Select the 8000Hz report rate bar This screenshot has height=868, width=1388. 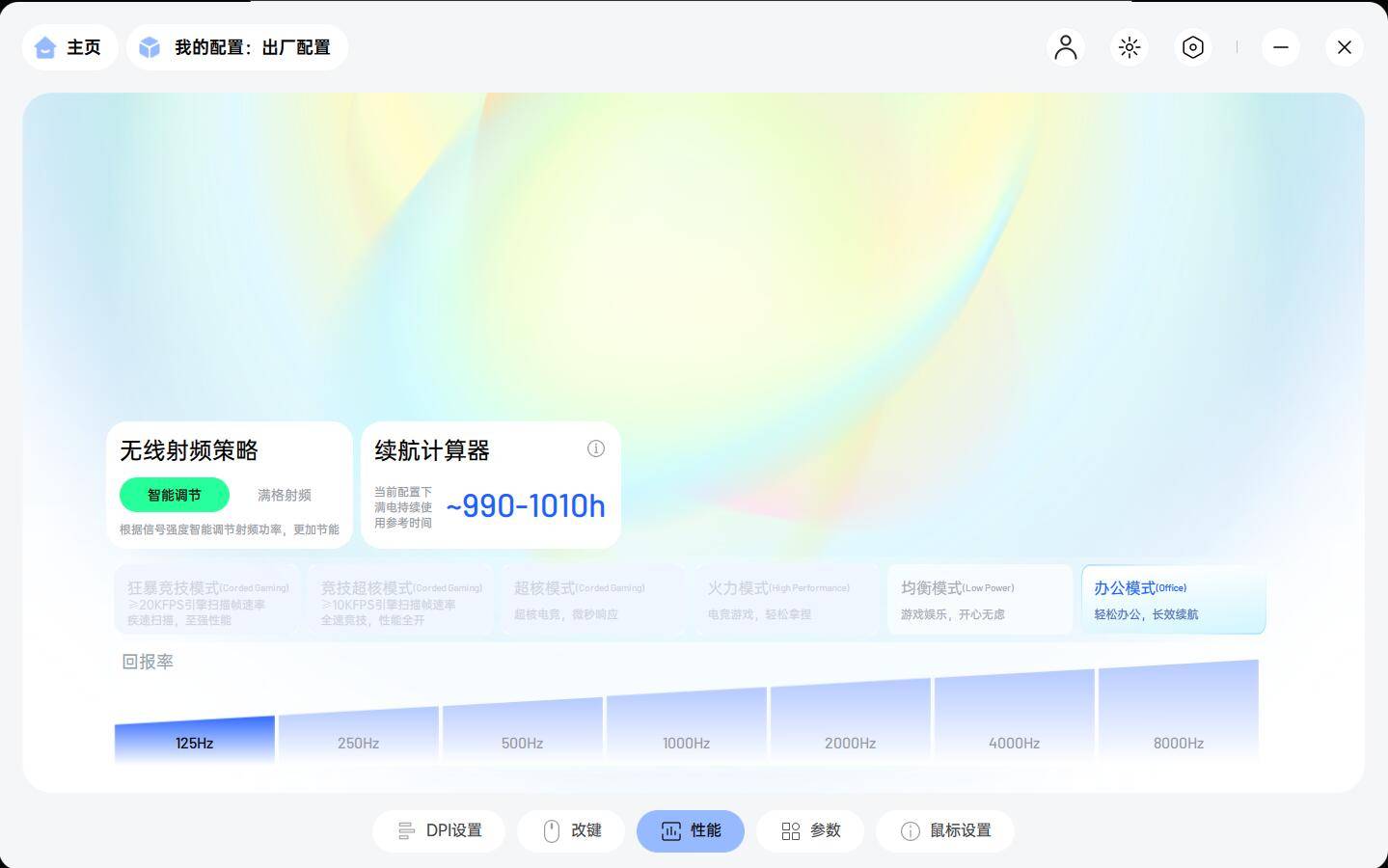(1178, 743)
